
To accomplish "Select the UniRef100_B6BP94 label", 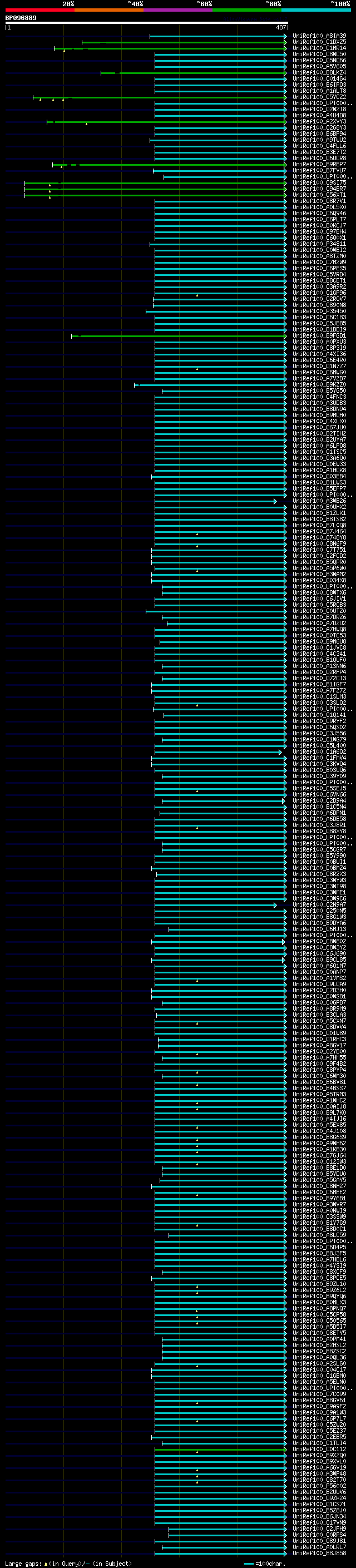I will [319, 134].
